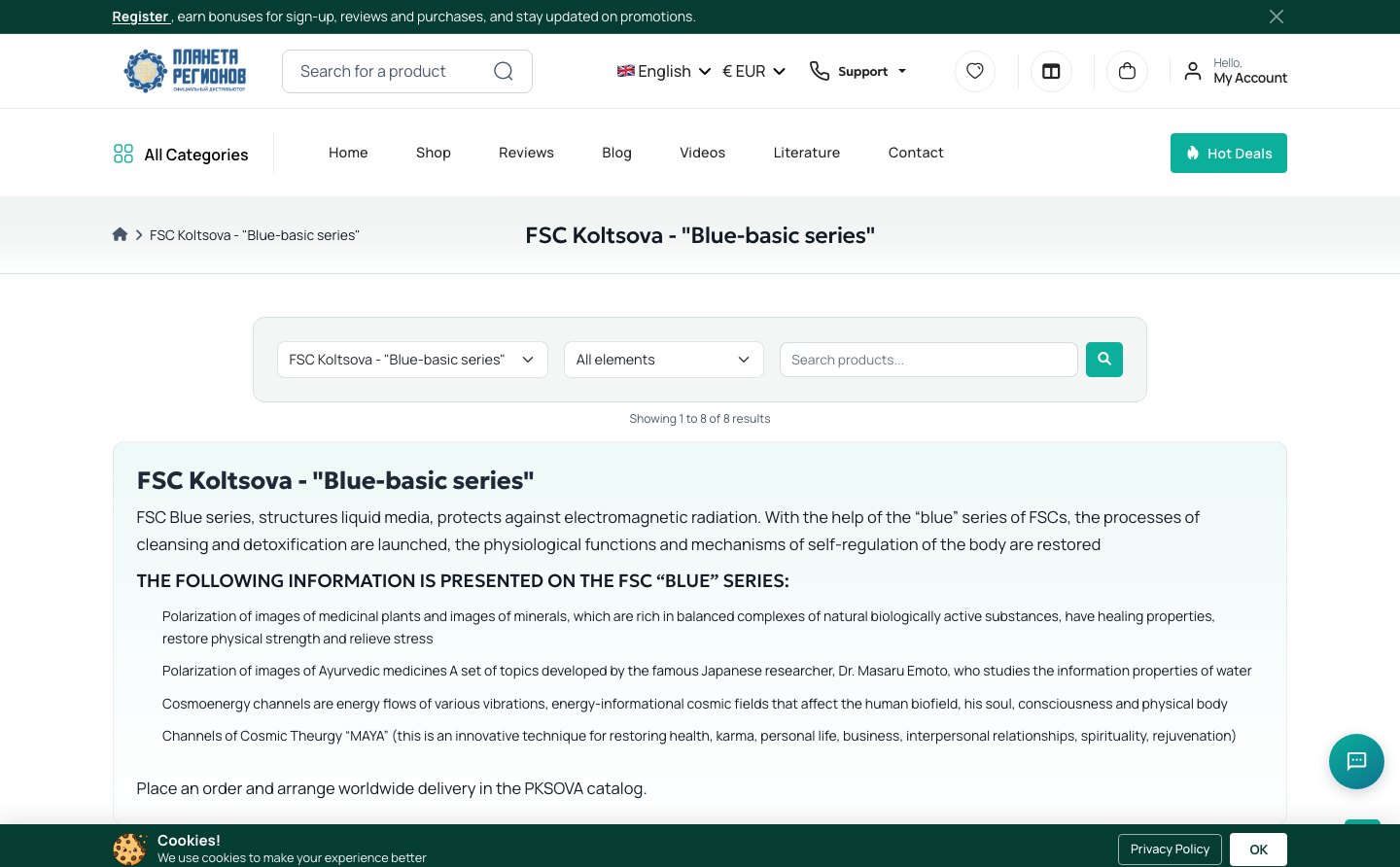Image resolution: width=1400 pixels, height=867 pixels.
Task: Click the teal product search button
Action: coord(1104,360)
